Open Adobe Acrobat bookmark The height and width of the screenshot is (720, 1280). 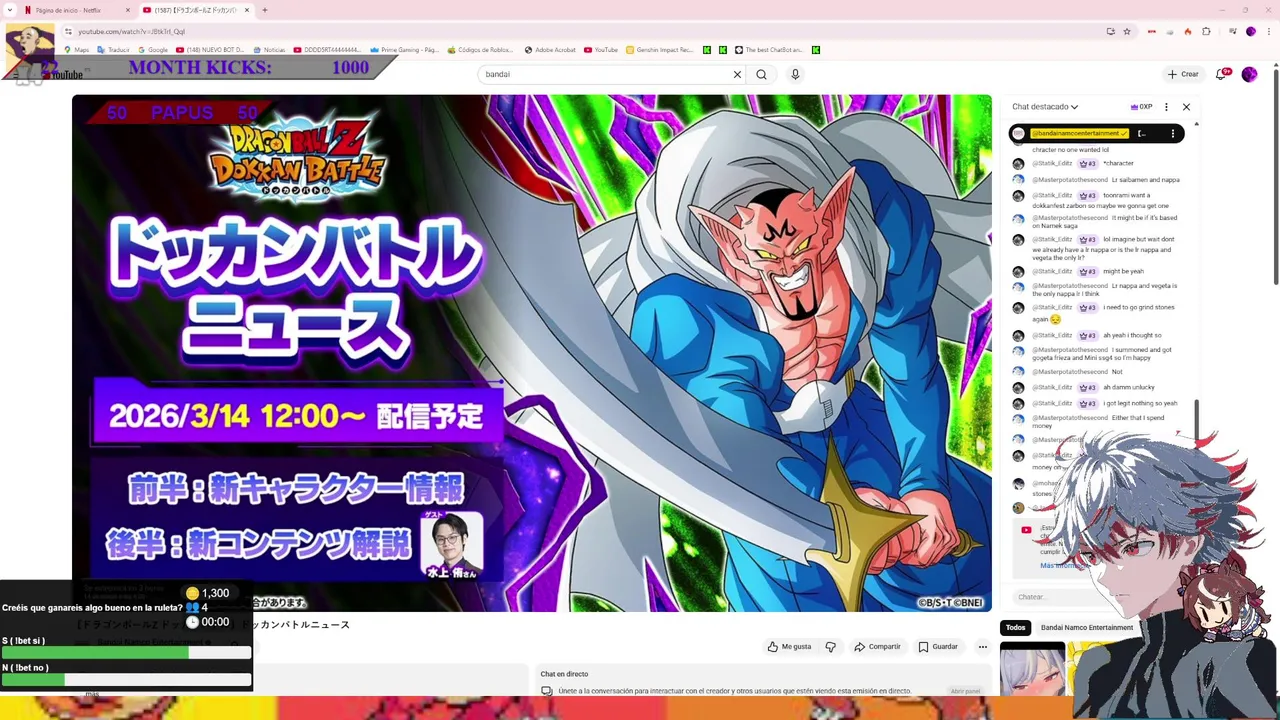click(x=550, y=50)
